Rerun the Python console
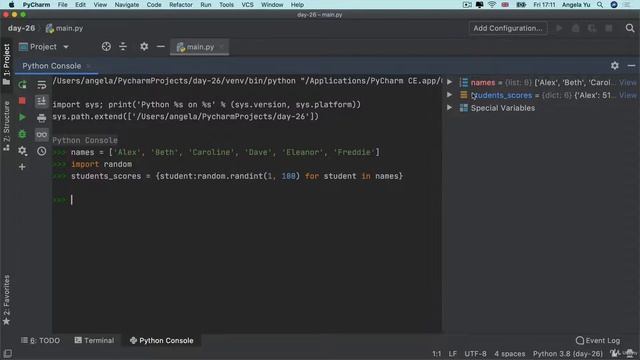This screenshot has width=640, height=360. [22, 84]
